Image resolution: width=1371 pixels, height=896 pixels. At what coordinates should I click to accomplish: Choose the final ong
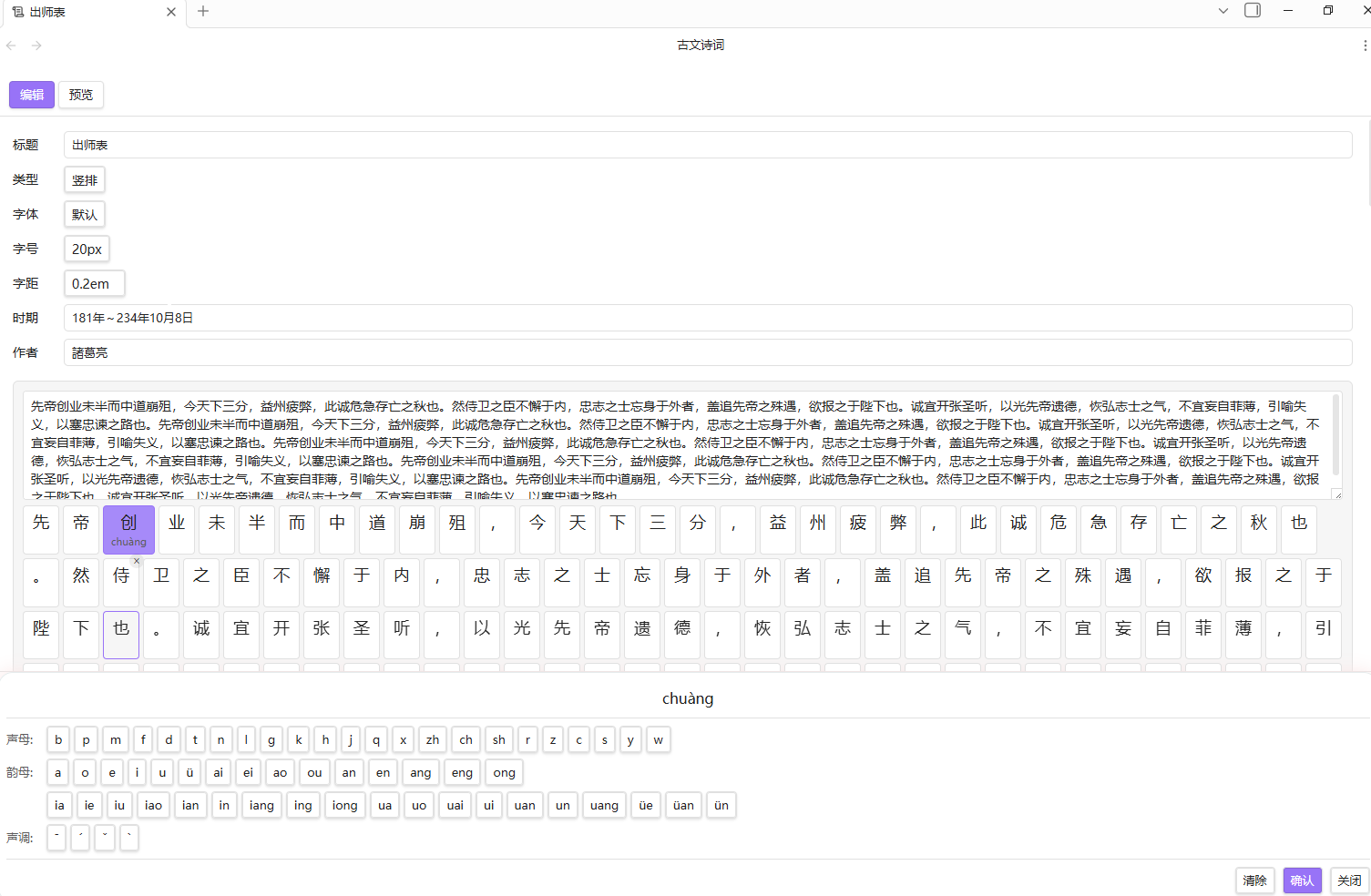[505, 773]
